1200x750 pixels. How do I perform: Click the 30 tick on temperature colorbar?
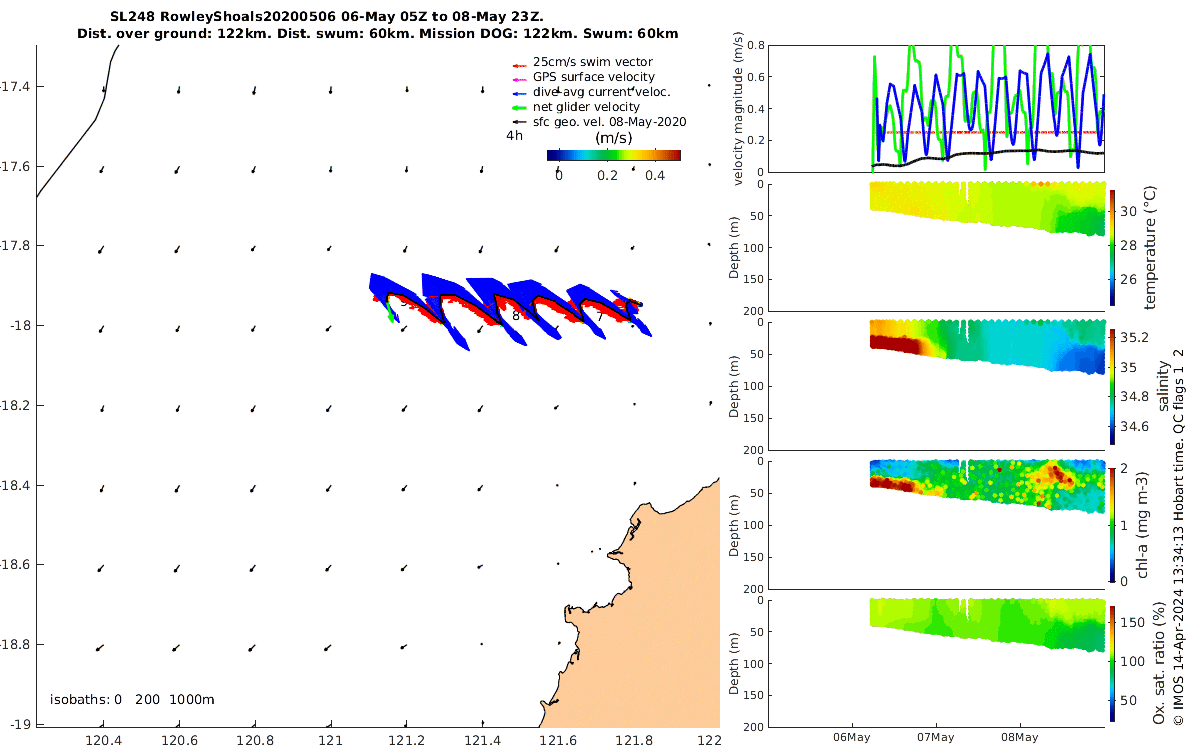[1128, 211]
